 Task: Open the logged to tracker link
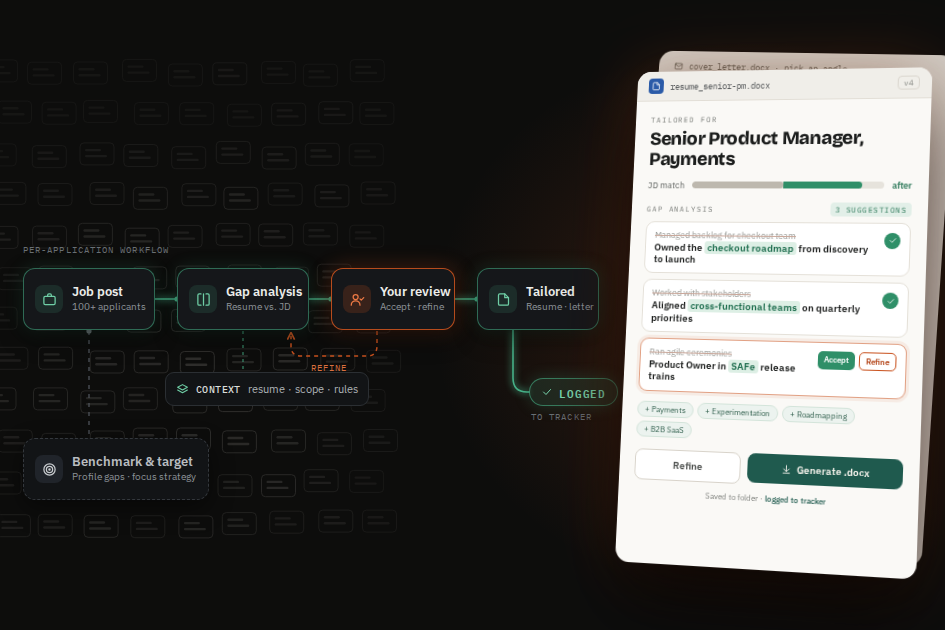[x=795, y=500]
